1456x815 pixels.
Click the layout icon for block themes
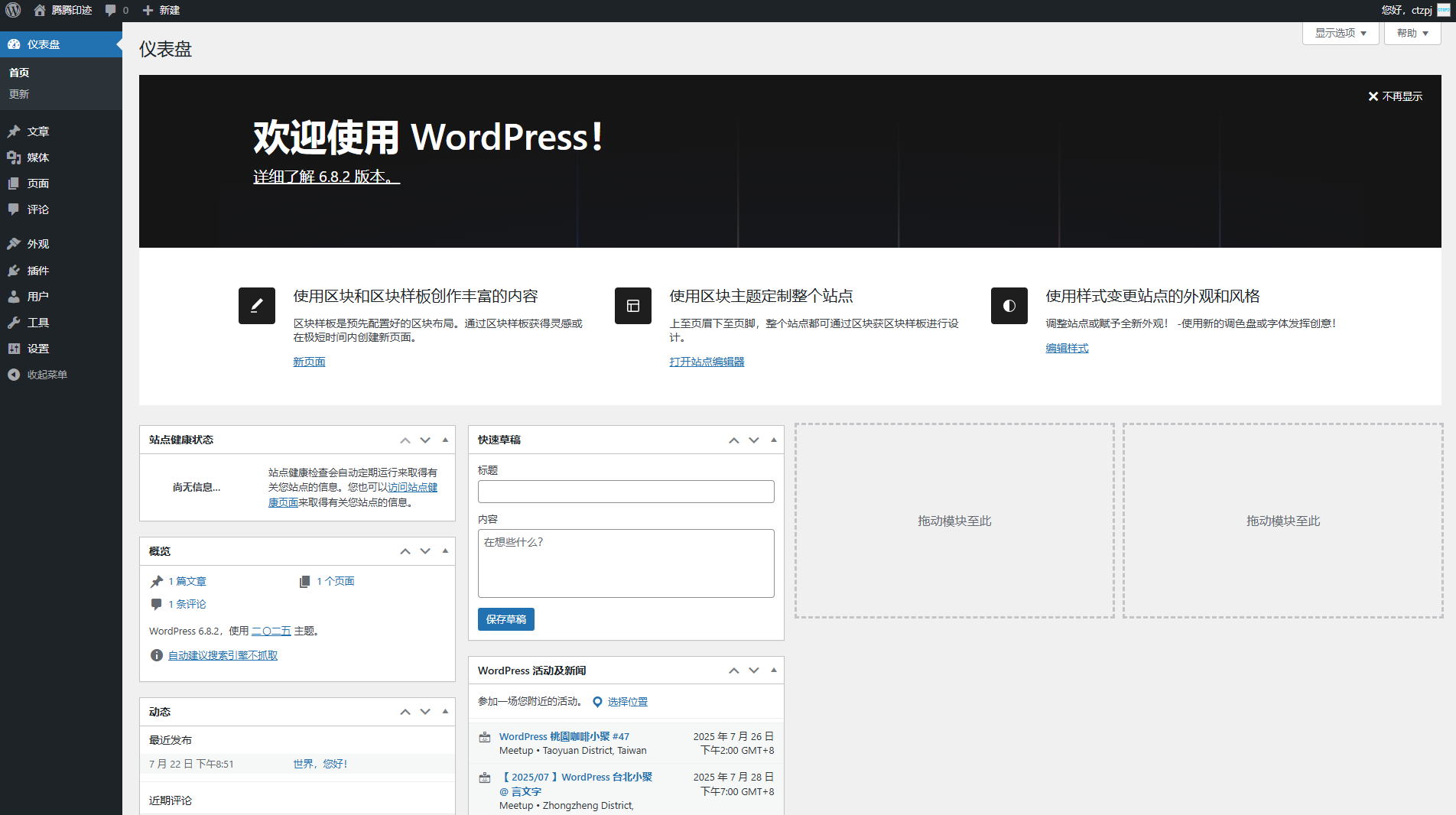(632, 306)
